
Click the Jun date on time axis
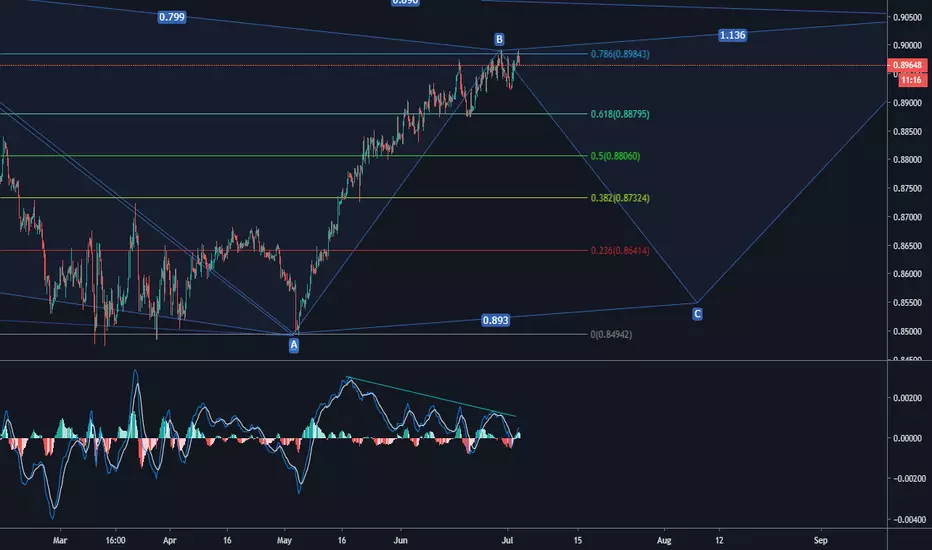point(401,540)
